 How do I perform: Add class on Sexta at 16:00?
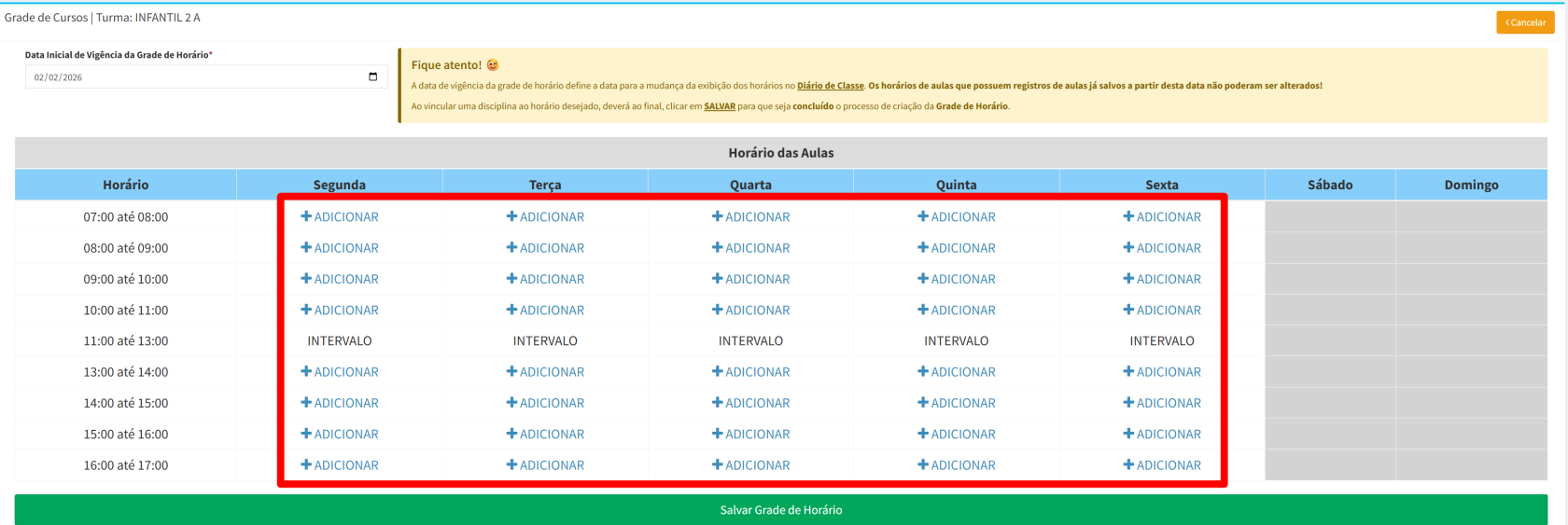1162,464
